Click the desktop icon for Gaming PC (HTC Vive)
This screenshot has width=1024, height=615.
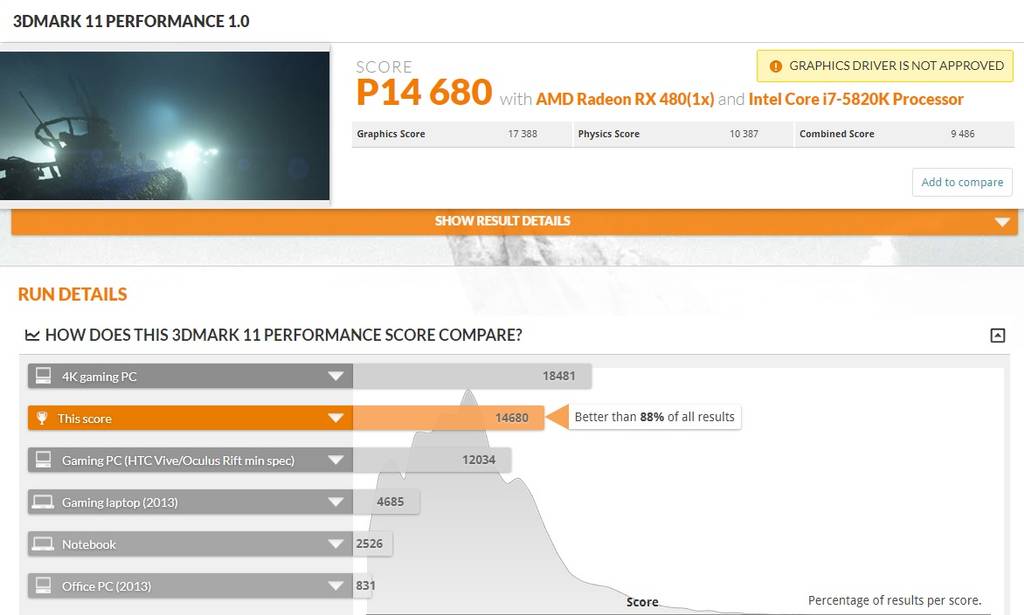[x=43, y=460]
